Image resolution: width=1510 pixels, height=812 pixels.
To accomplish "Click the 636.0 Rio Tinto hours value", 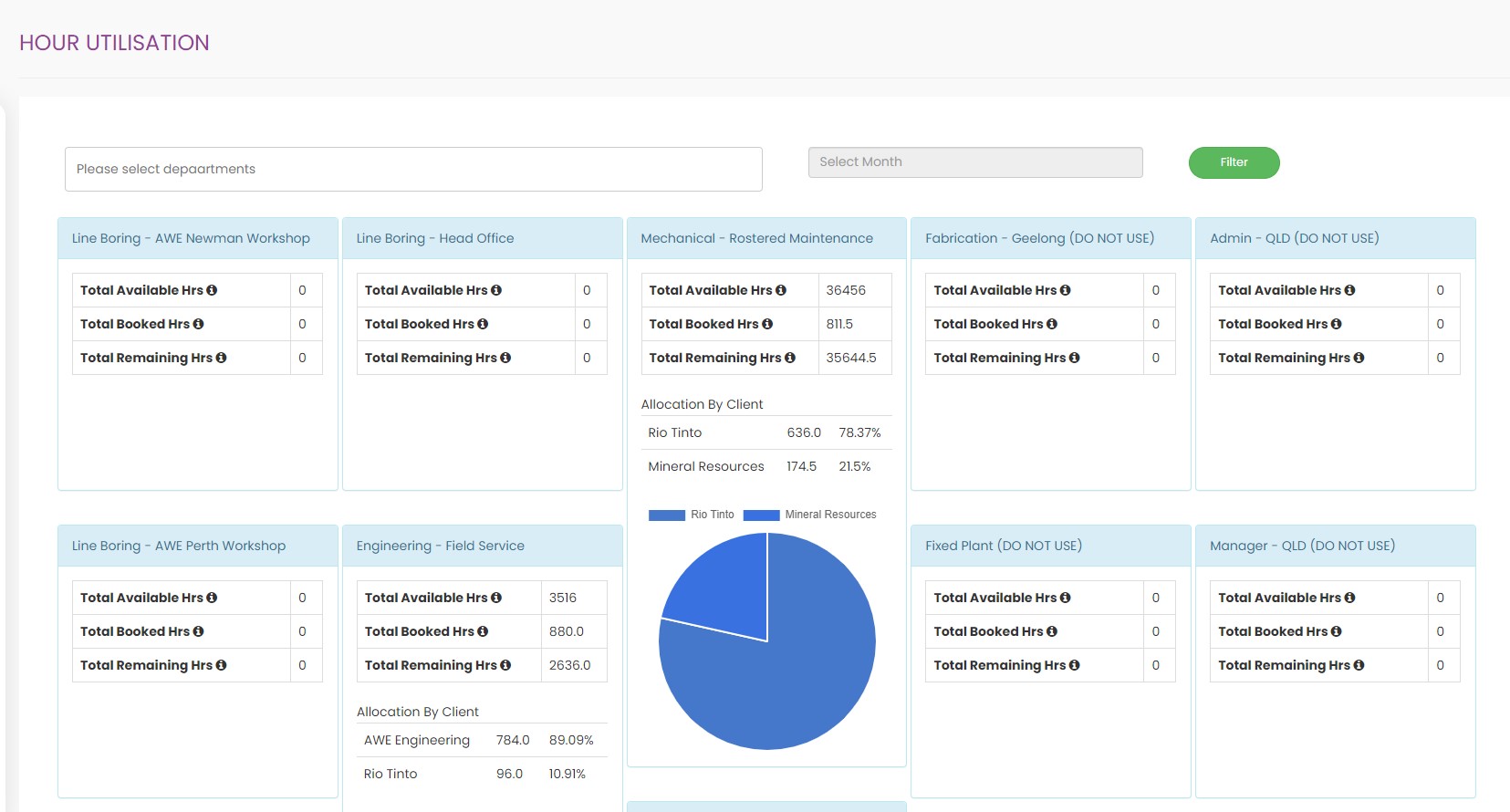I will [x=804, y=432].
